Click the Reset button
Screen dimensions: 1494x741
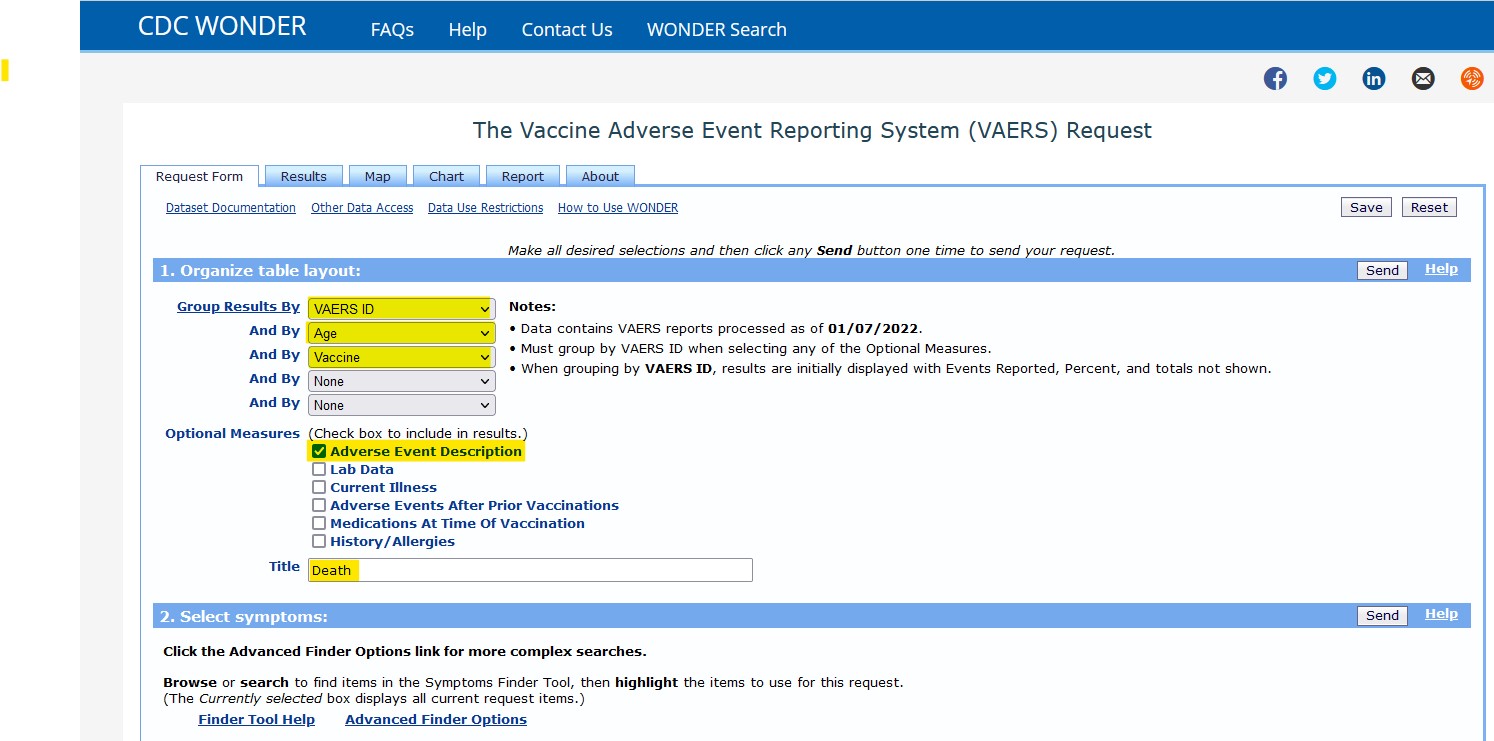1429,207
